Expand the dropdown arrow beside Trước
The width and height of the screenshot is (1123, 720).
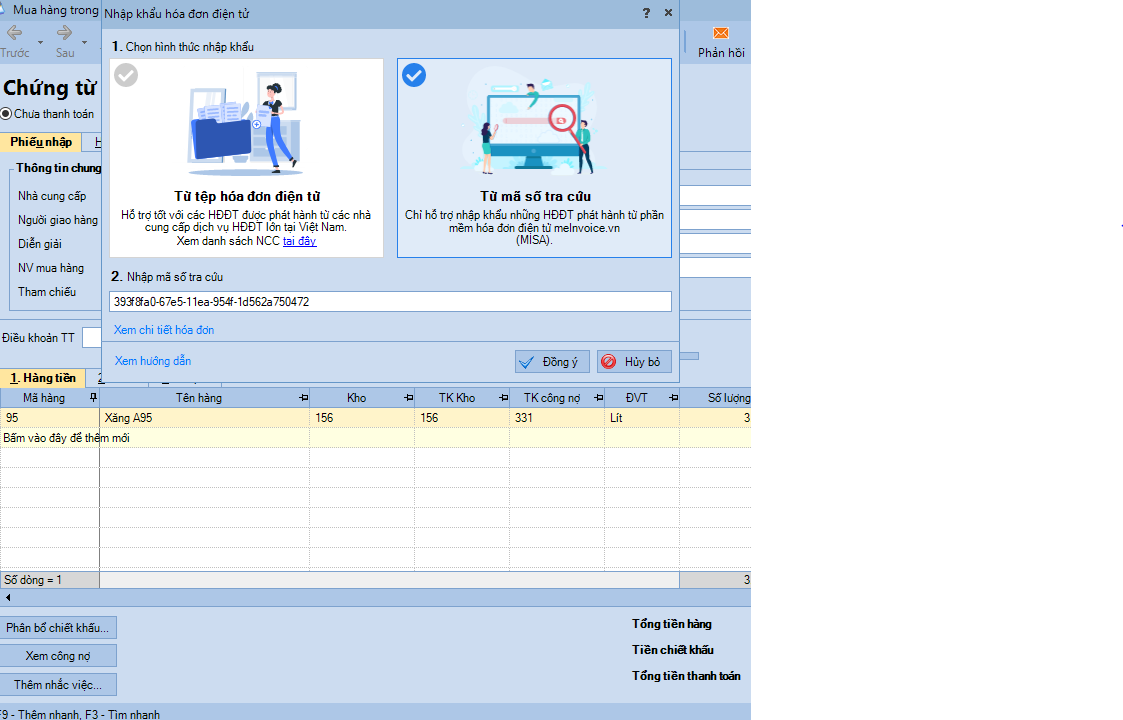[x=40, y=42]
